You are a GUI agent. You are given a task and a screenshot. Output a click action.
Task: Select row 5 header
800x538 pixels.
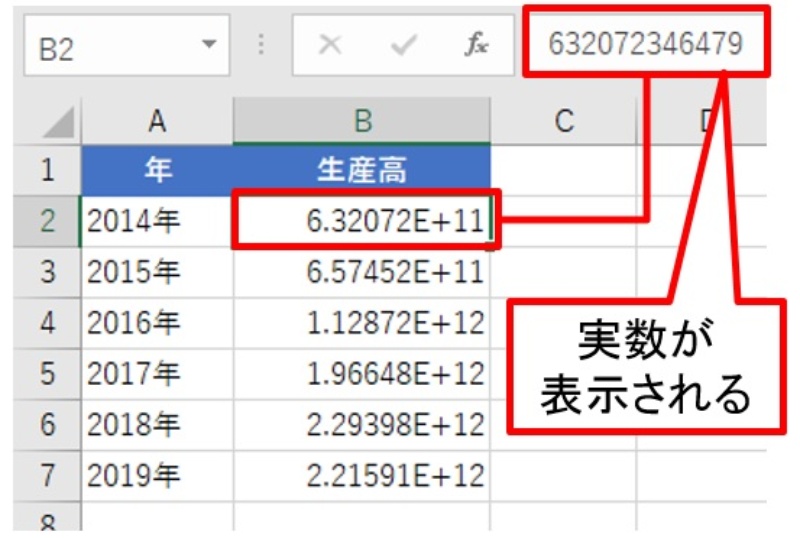[x=47, y=373]
